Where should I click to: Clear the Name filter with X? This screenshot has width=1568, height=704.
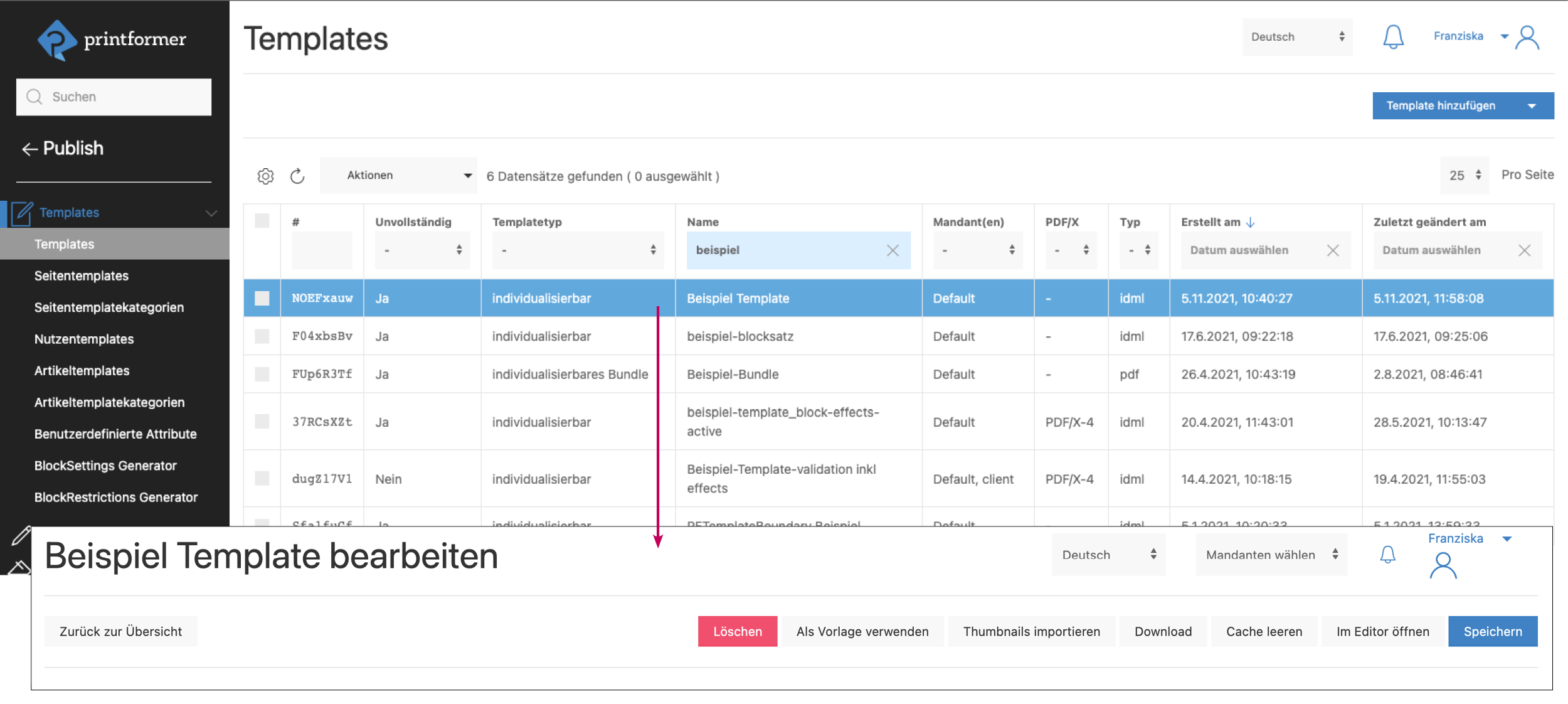click(893, 250)
